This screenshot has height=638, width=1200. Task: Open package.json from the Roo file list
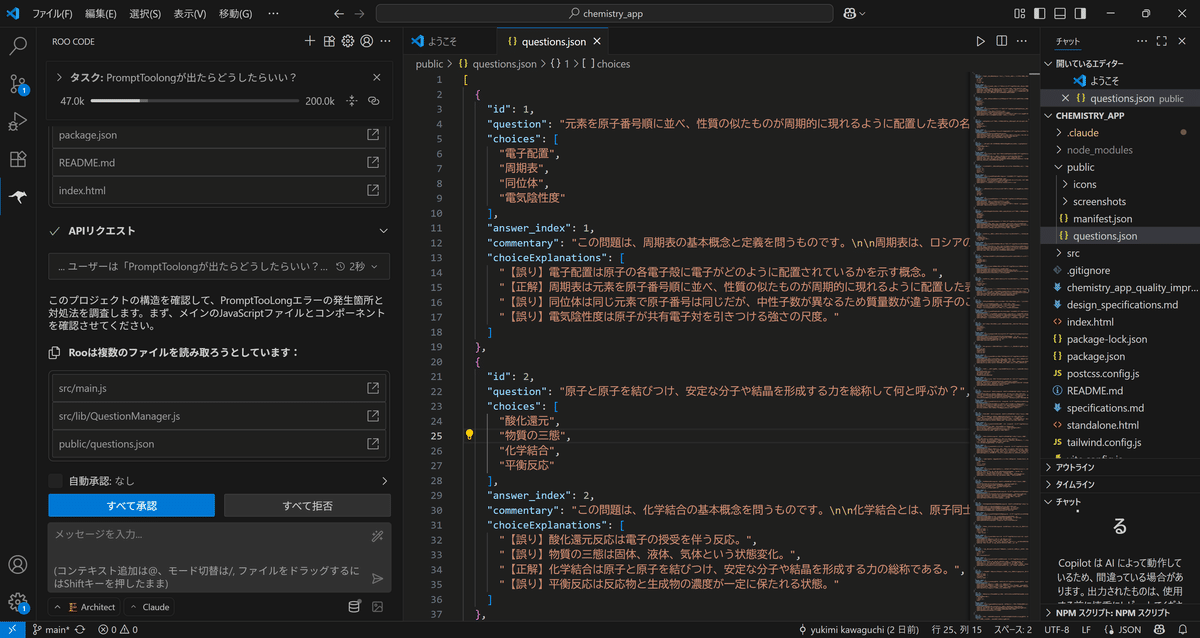click(219, 135)
